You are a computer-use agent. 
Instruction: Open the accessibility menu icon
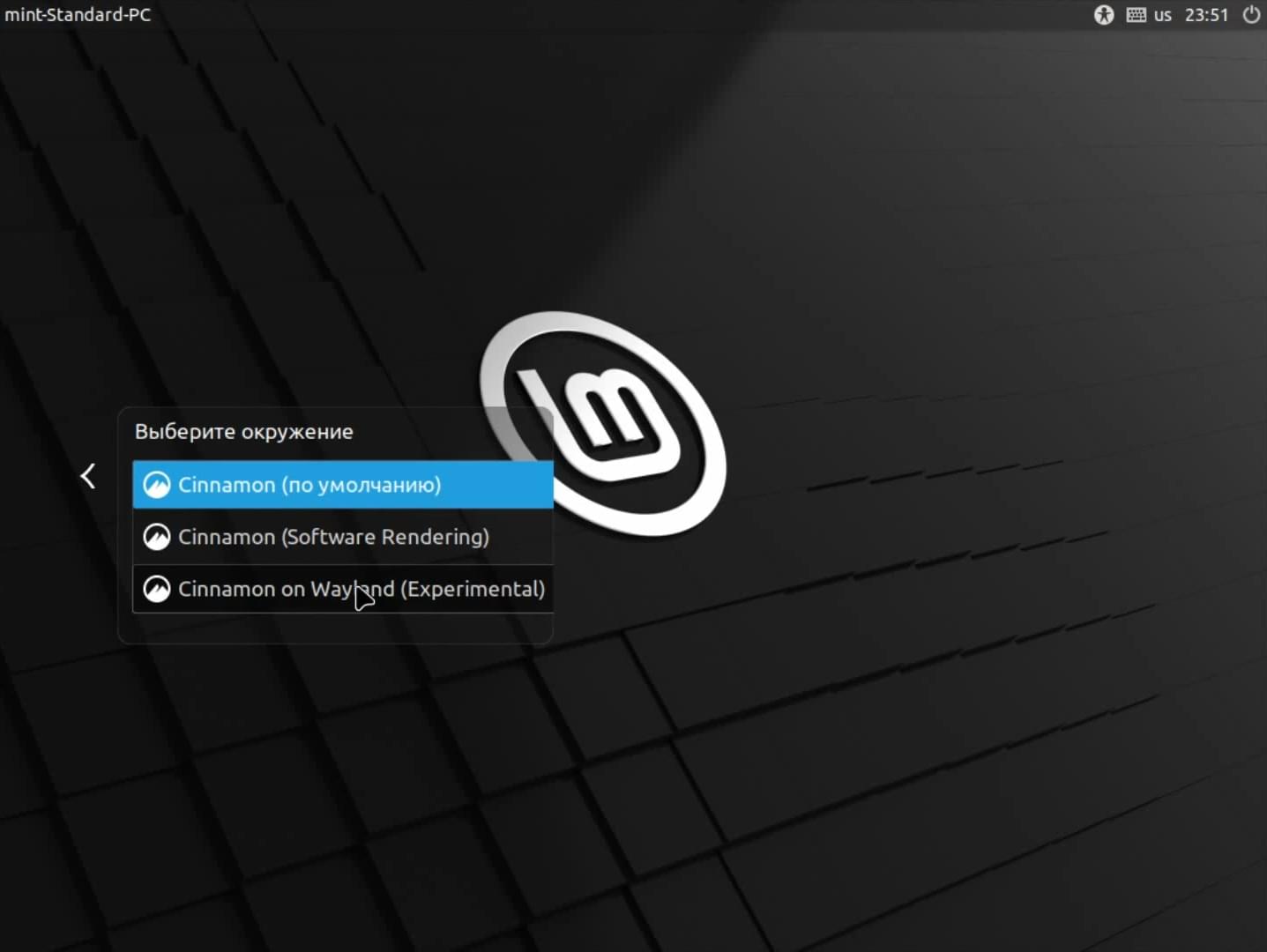coord(1104,15)
